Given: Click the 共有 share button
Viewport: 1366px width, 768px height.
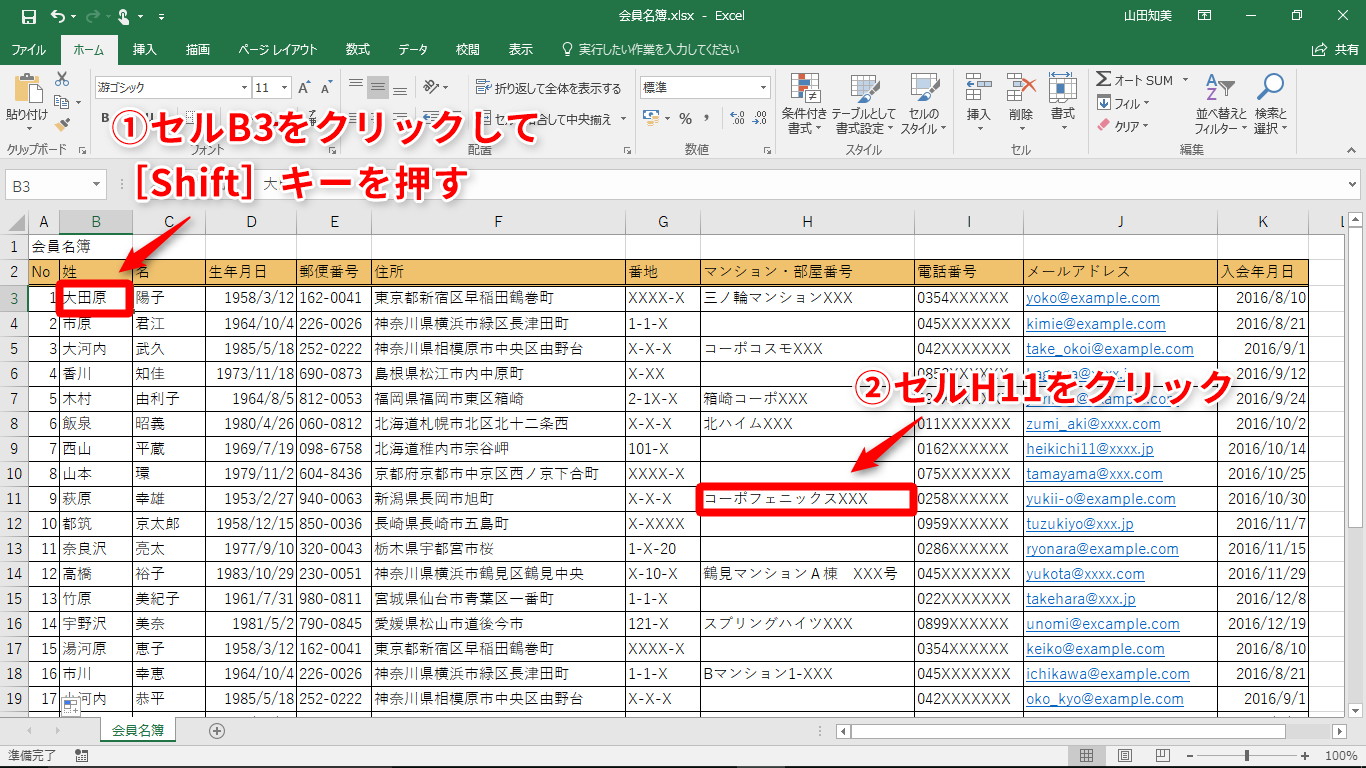Looking at the screenshot, I should pos(1335,50).
